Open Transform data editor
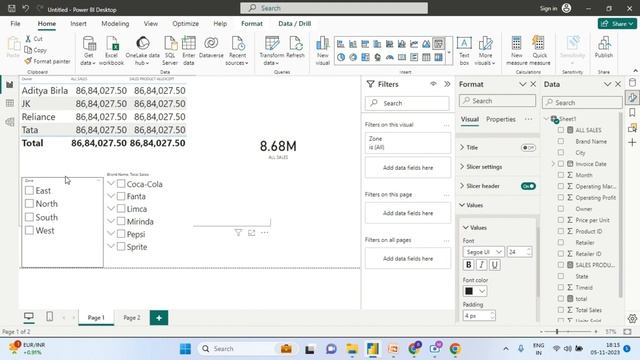This screenshot has height=360, width=640. 271,51
